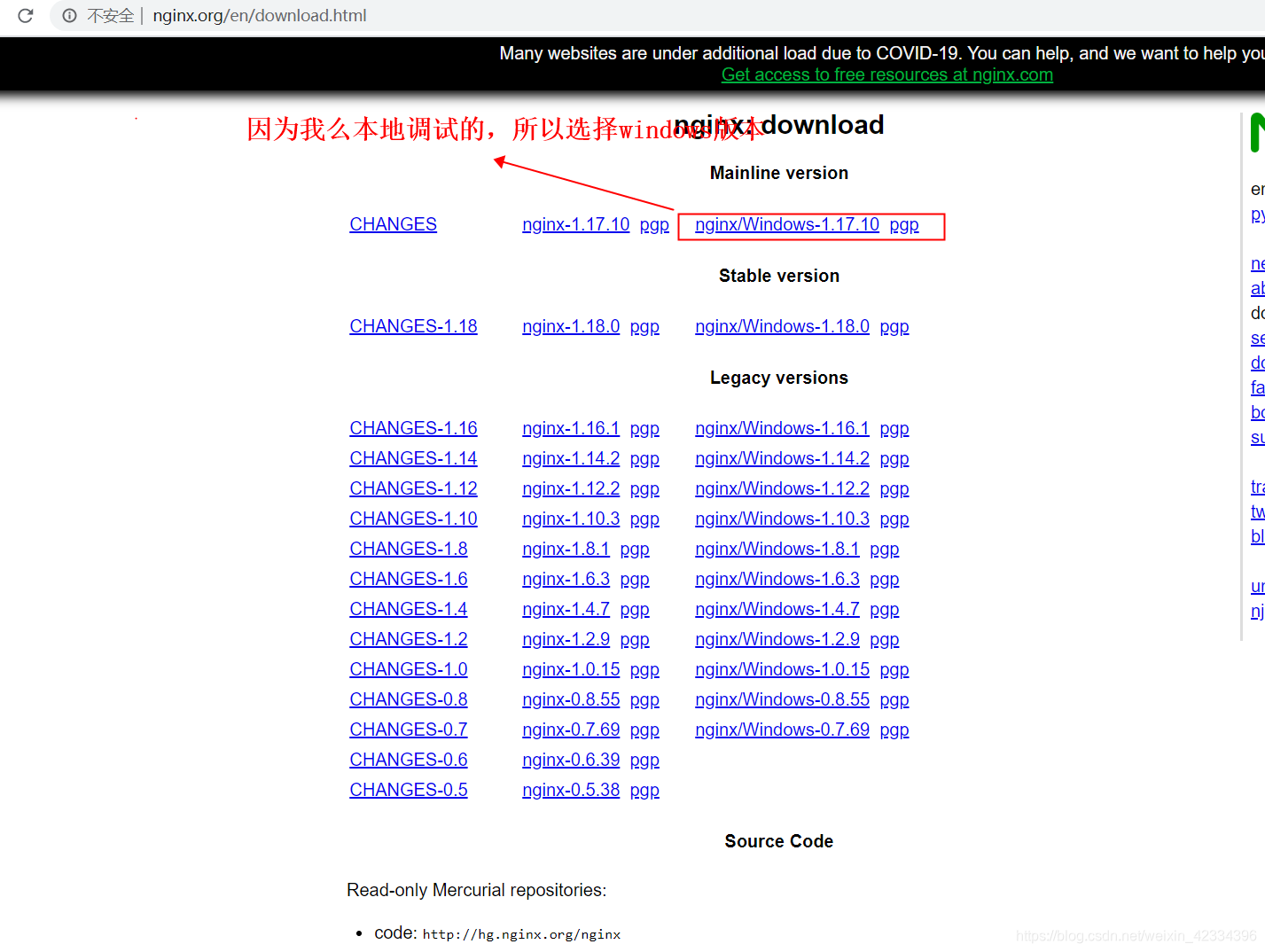Download nginx/Windows-1.17.10
This screenshot has height=952, width=1265.
787,224
